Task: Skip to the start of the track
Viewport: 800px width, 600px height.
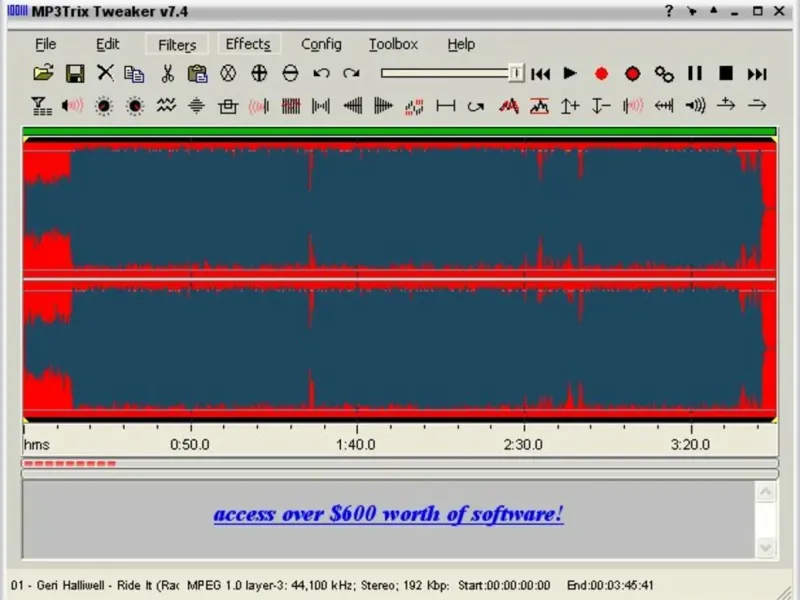Action: (540, 74)
